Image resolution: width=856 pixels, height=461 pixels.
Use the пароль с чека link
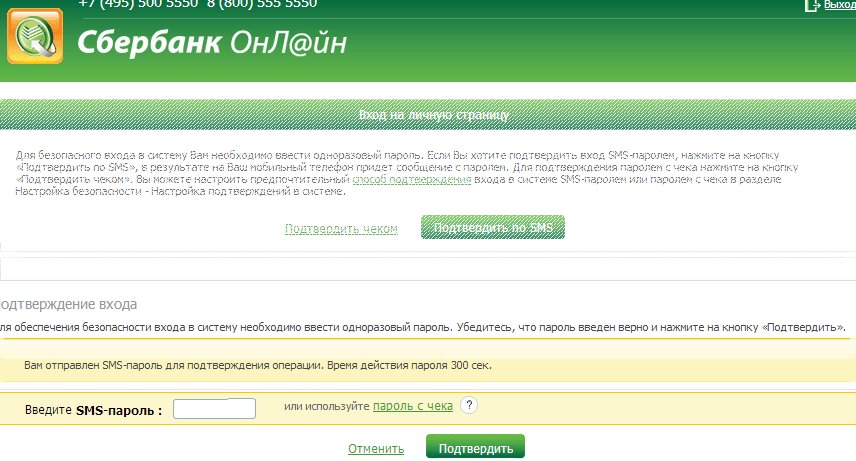pos(413,406)
